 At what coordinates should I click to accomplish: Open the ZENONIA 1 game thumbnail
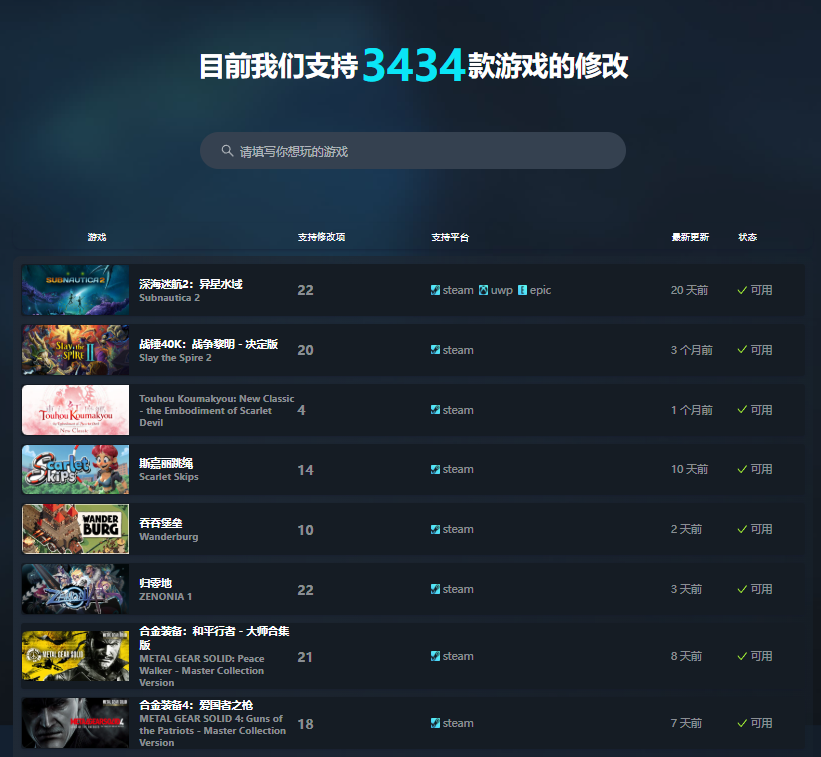tap(75, 589)
